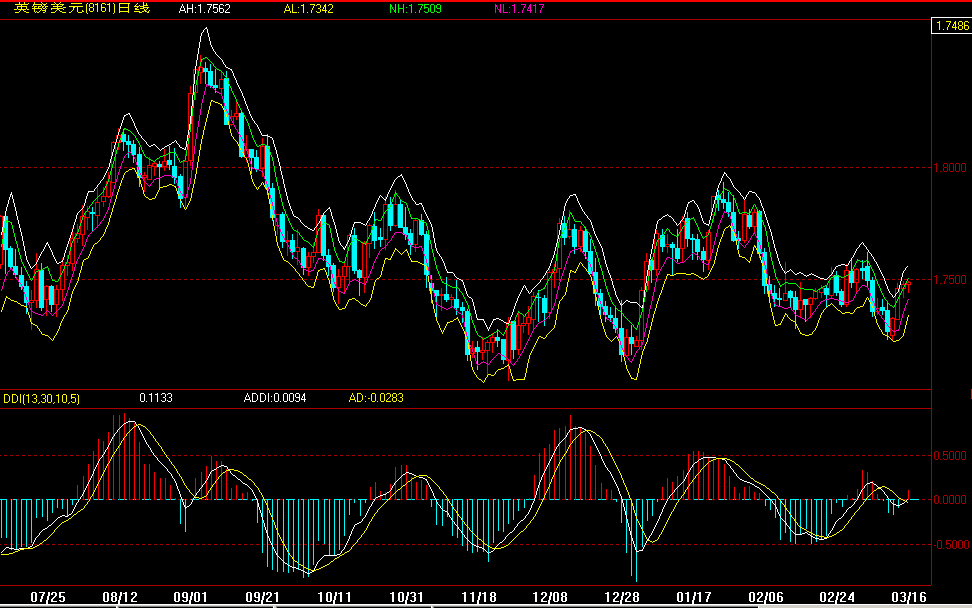Viewport: 972px width, 608px height.
Task: Select the 09/01 date on time axis
Action: pyautogui.click(x=189, y=597)
